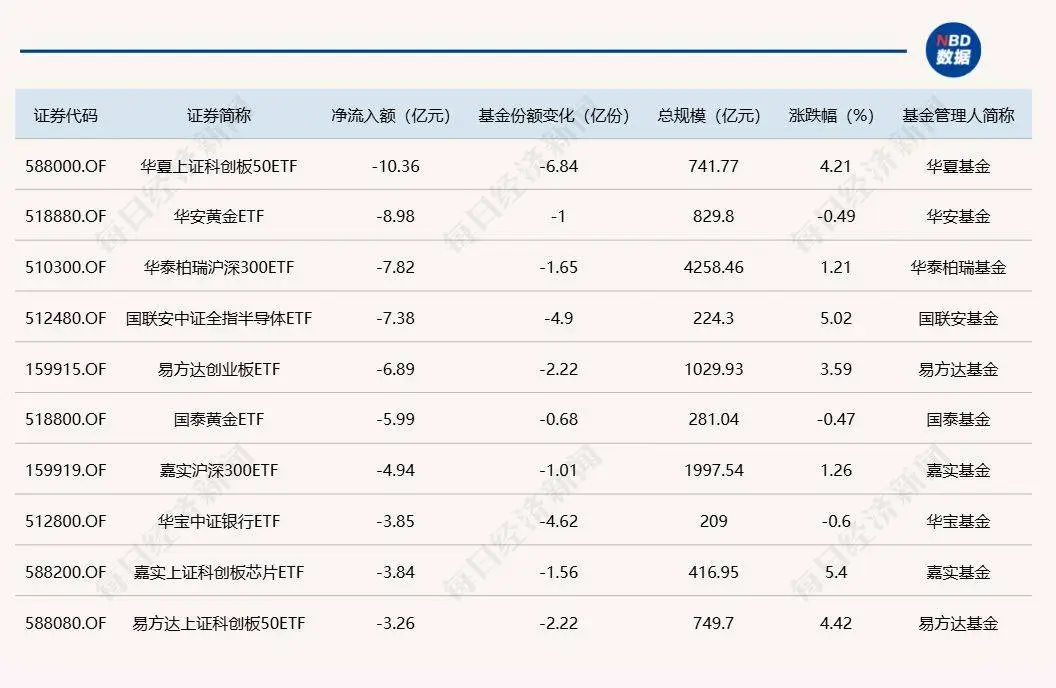Select security code 510300.OF
The width and height of the screenshot is (1056, 688).
pyautogui.click(x=66, y=267)
